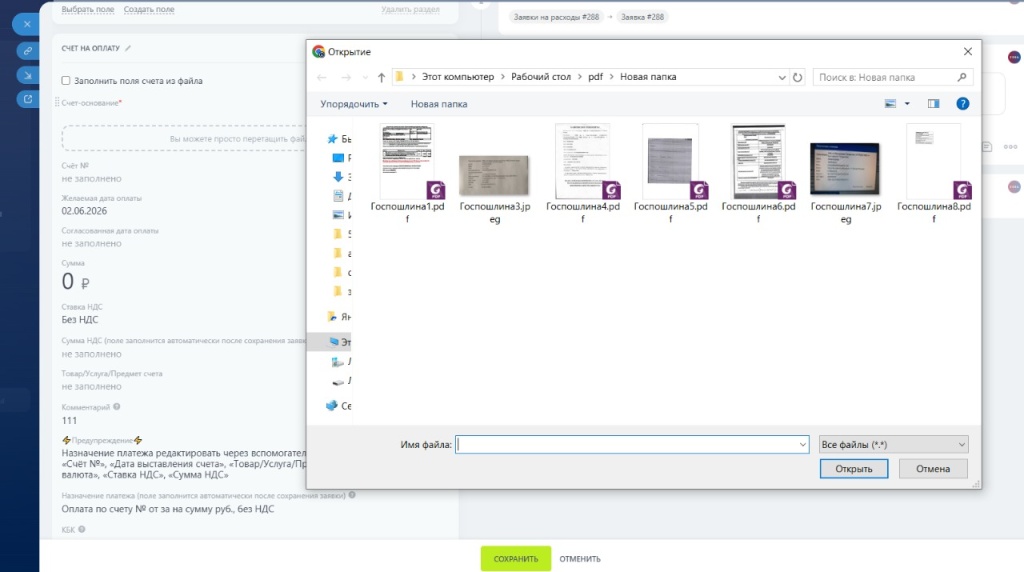This screenshot has height=572, width=1024.
Task: Click the Ставка НДС value Без НДС
Action: tap(80, 319)
